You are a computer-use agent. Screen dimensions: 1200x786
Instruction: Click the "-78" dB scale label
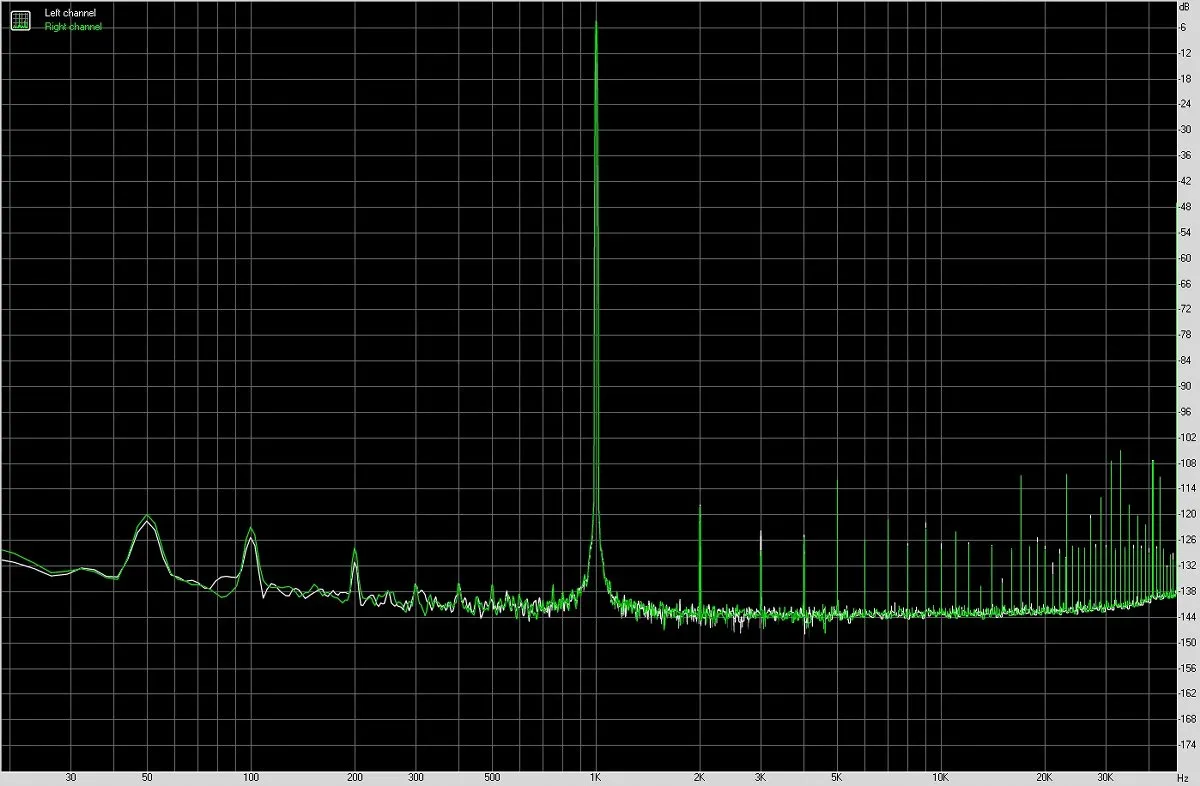tap(1186, 335)
